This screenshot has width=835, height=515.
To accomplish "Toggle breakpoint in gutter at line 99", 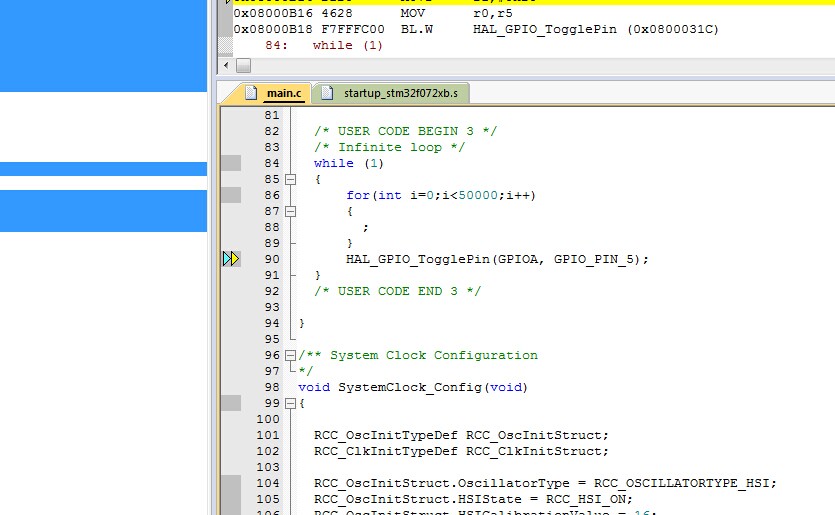I will pyautogui.click(x=231, y=403).
